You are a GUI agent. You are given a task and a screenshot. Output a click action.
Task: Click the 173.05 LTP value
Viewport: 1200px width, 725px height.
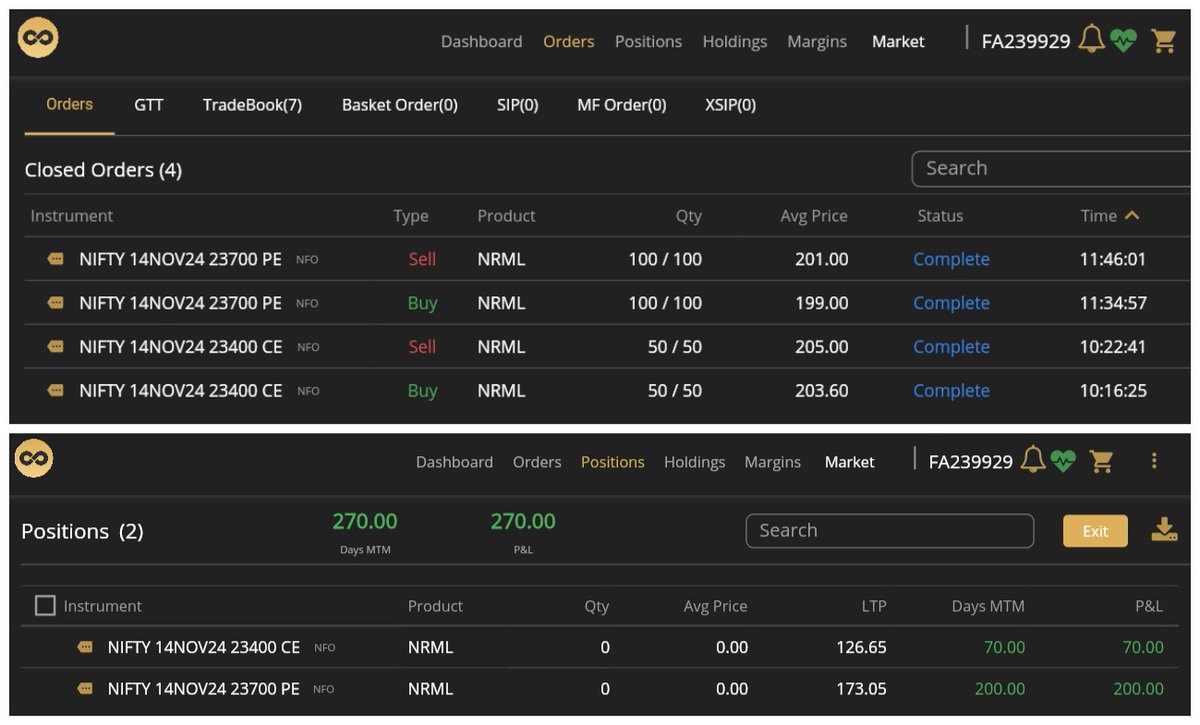862,689
